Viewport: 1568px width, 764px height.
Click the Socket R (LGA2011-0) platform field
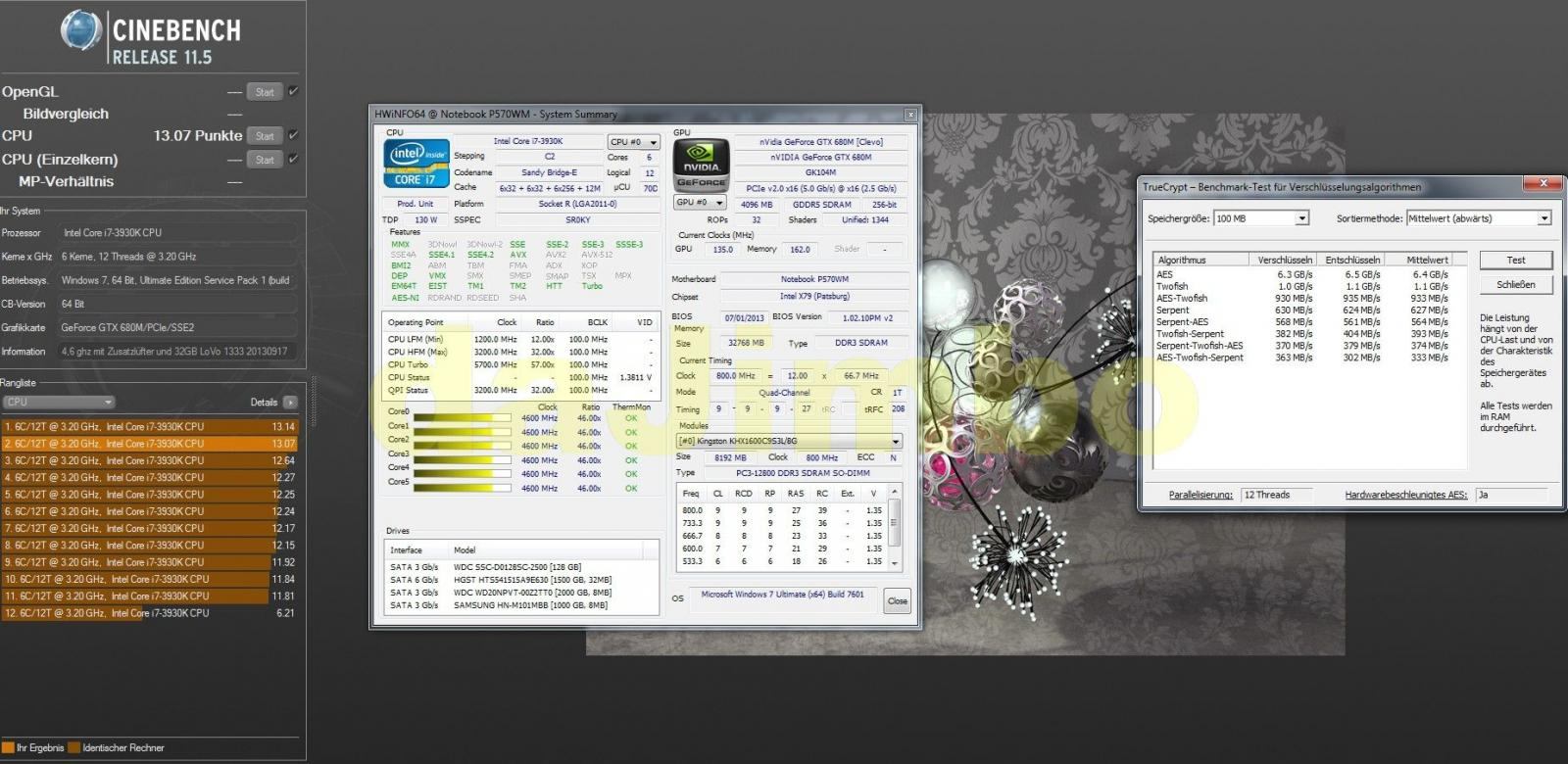(x=577, y=204)
